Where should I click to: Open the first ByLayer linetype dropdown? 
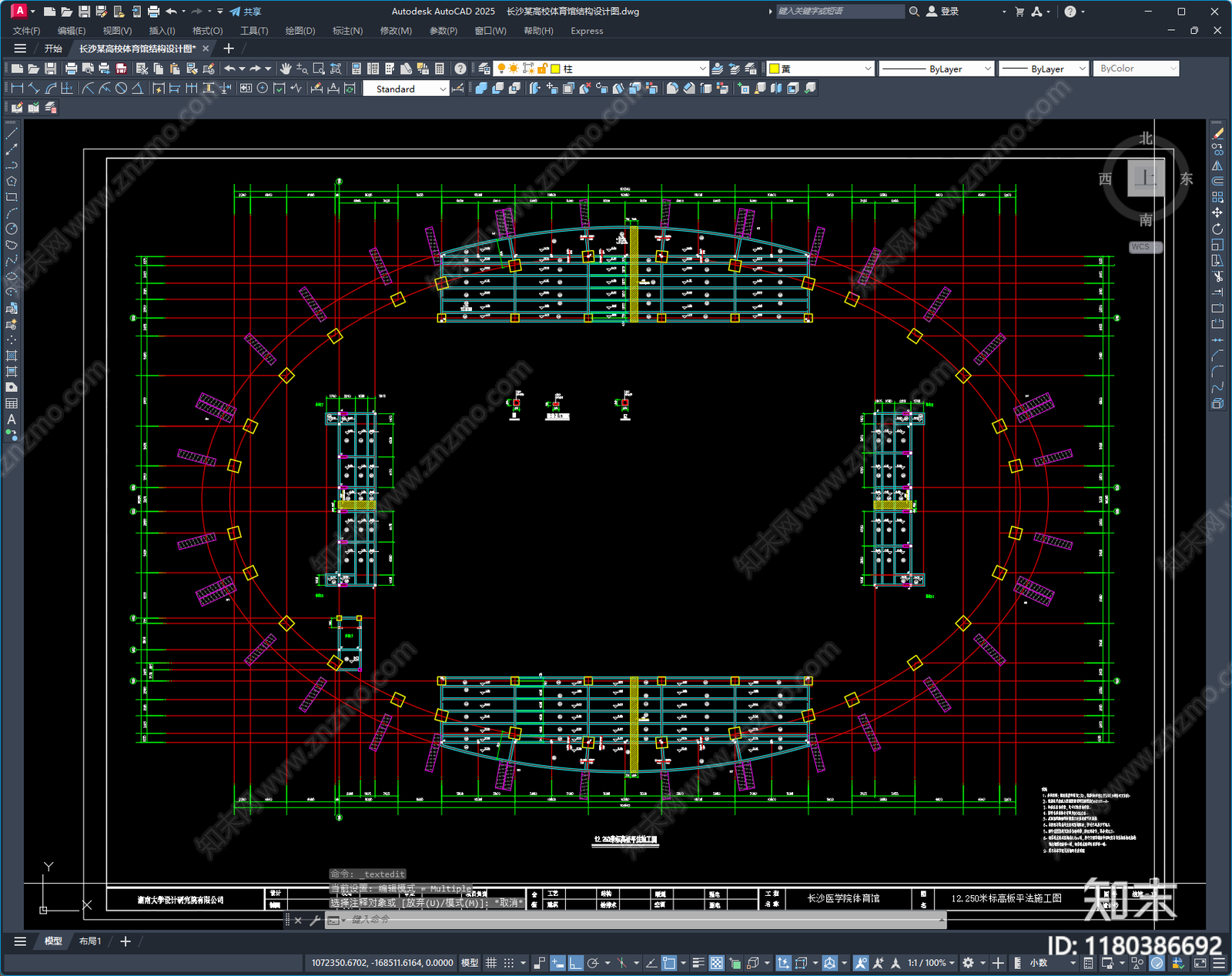(x=936, y=69)
